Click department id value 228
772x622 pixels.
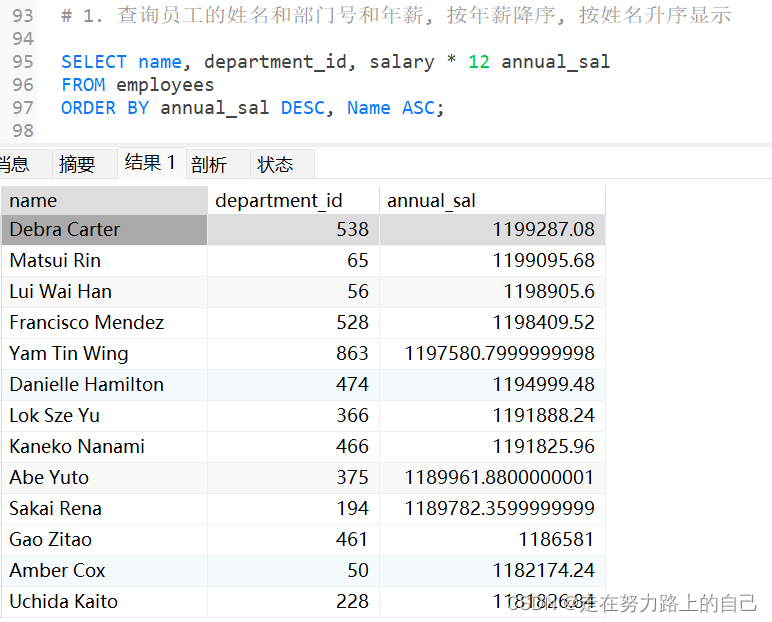coord(293,602)
